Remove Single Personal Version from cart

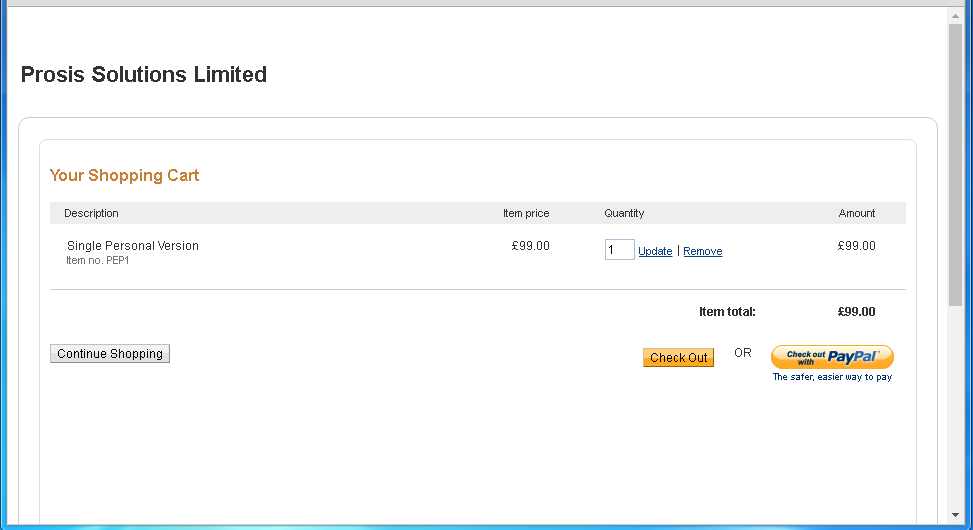click(702, 251)
